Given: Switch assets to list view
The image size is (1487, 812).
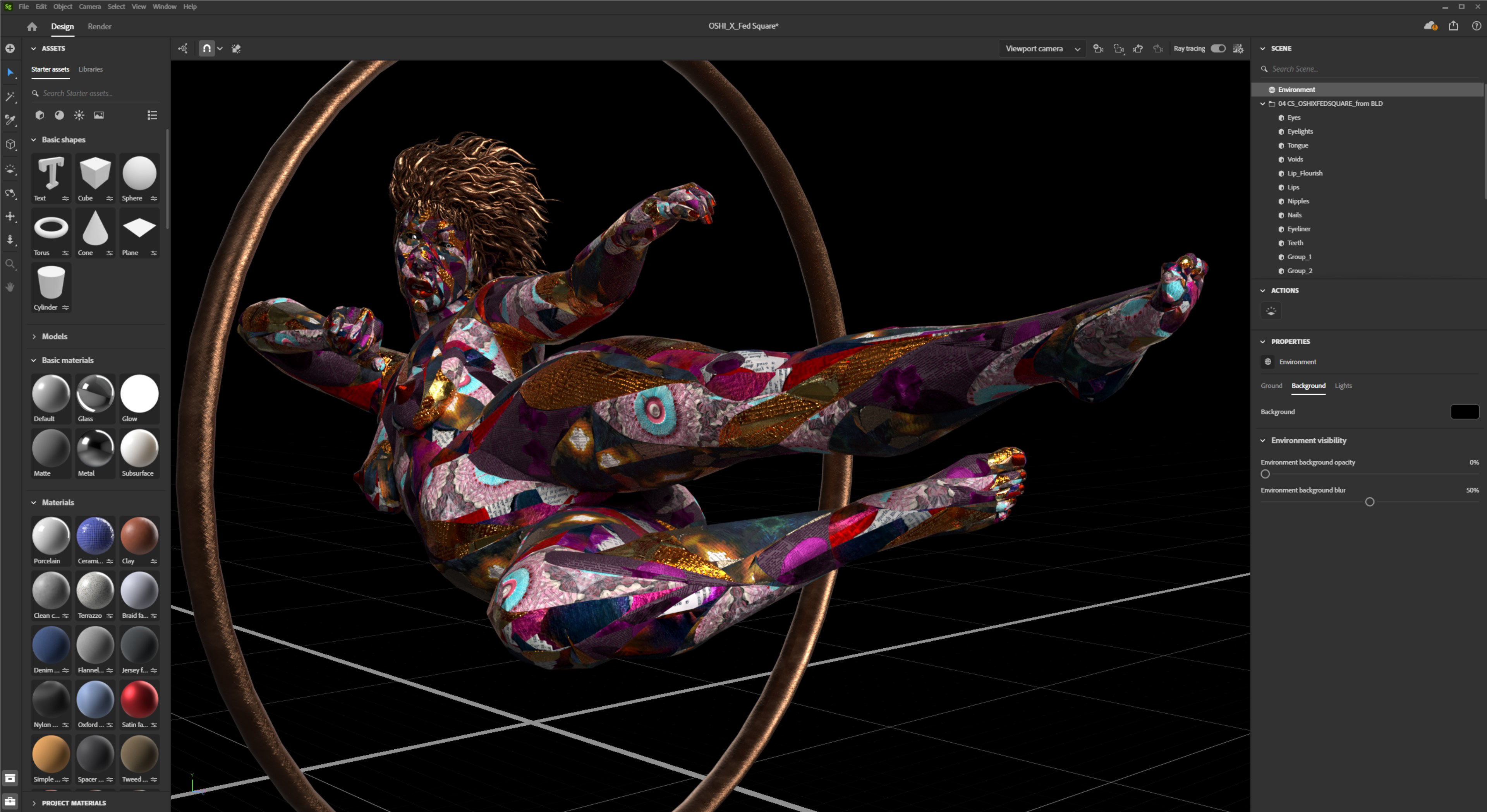Looking at the screenshot, I should tap(152, 115).
